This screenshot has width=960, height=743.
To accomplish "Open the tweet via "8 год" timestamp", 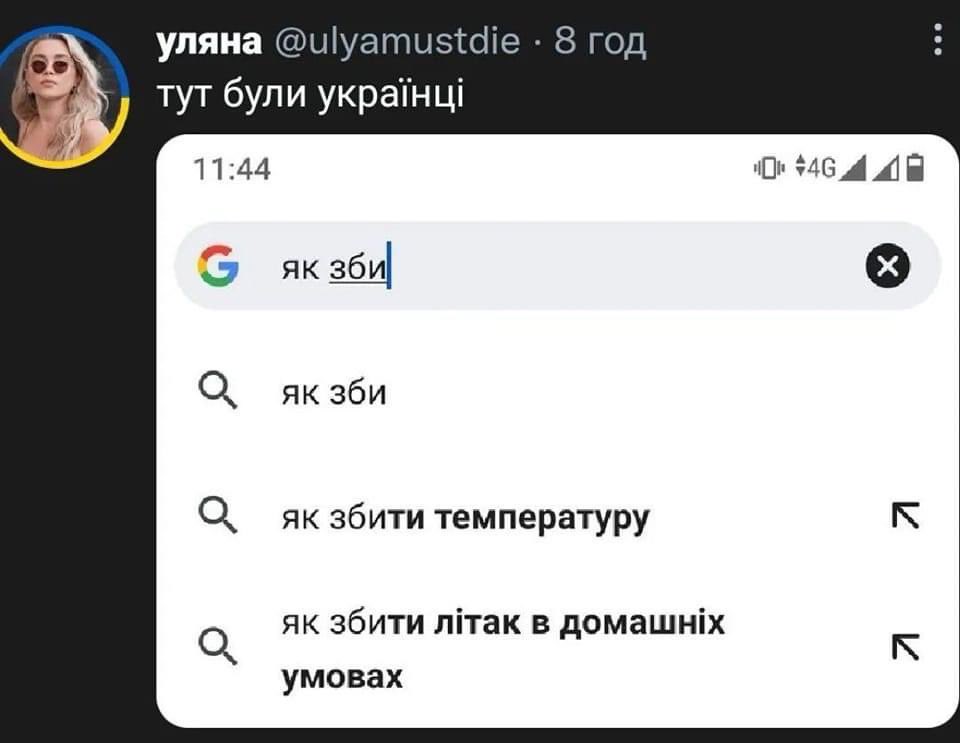I will [601, 42].
